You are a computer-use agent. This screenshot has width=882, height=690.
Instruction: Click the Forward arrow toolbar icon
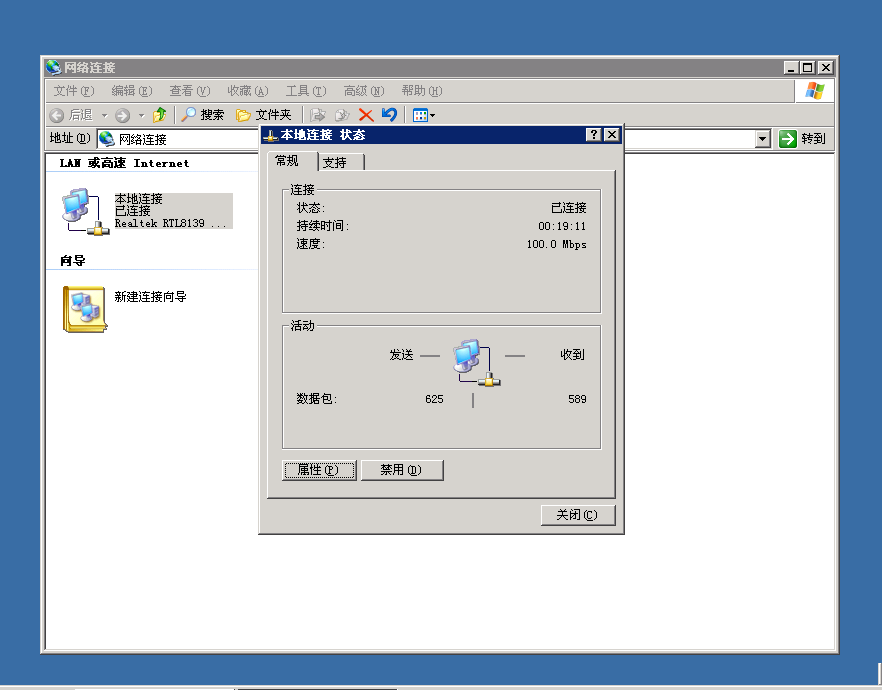click(x=122, y=115)
